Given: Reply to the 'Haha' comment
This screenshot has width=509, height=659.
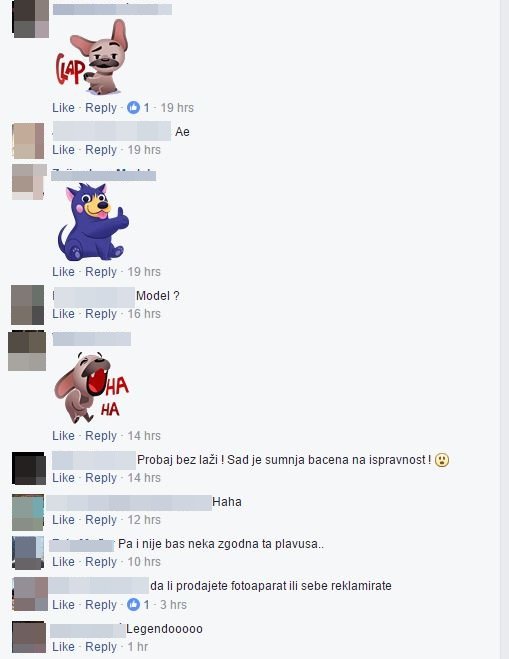Looking at the screenshot, I should tap(101, 519).
